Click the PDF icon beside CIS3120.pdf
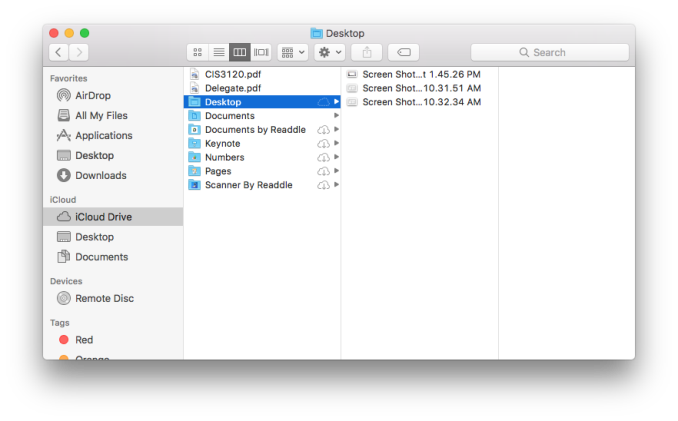 pyautogui.click(x=195, y=74)
